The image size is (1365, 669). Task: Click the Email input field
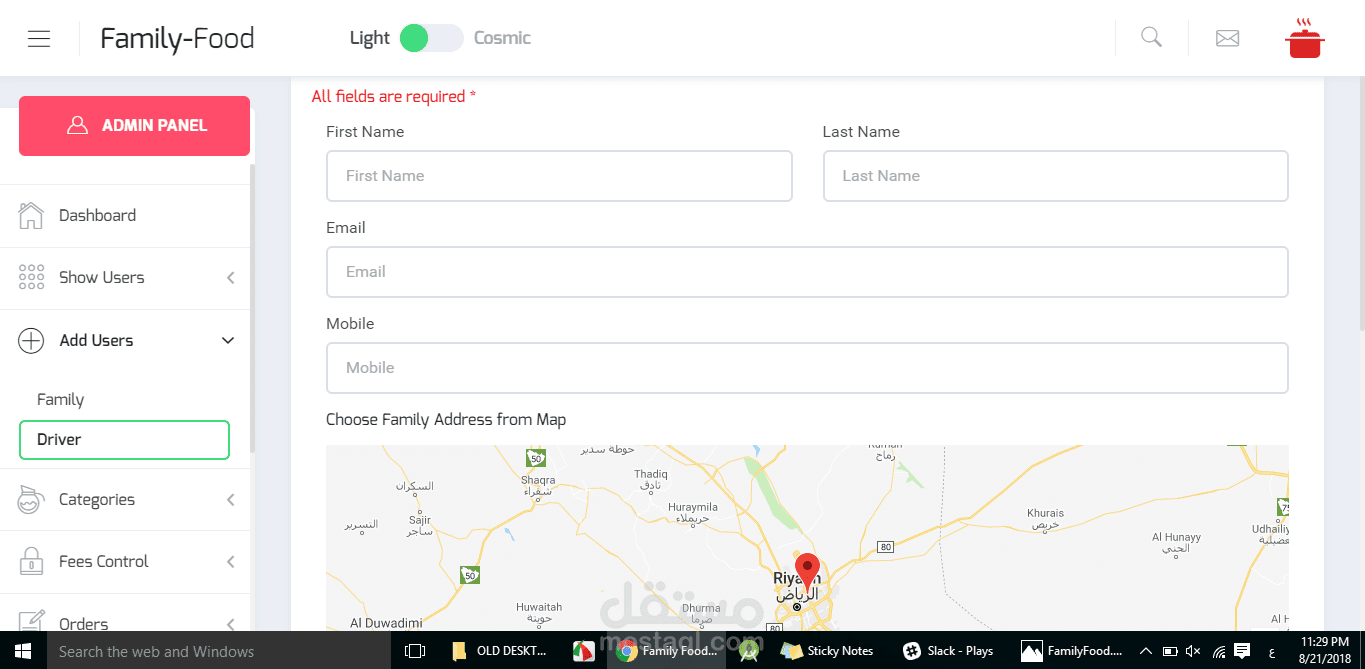pos(807,272)
